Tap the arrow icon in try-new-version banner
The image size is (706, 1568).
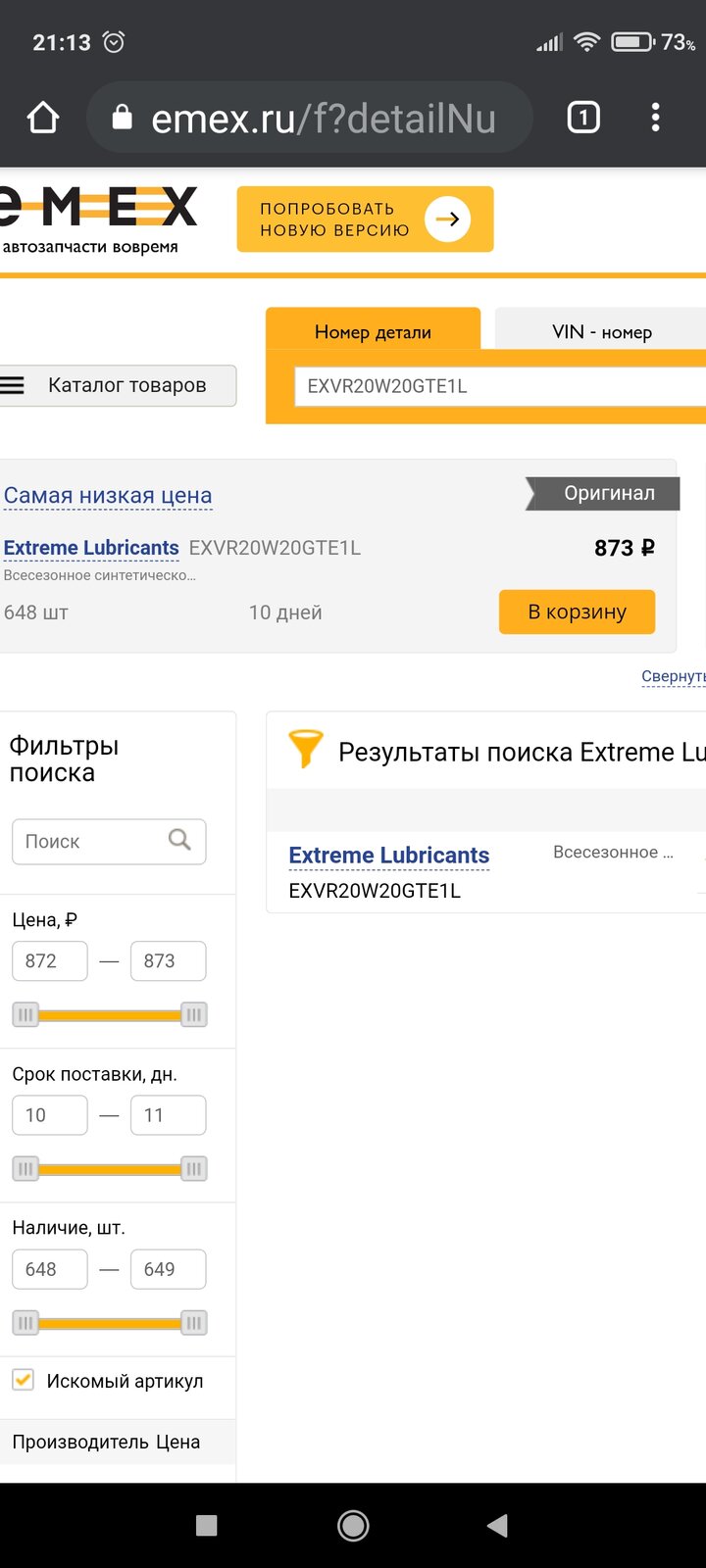(x=448, y=219)
